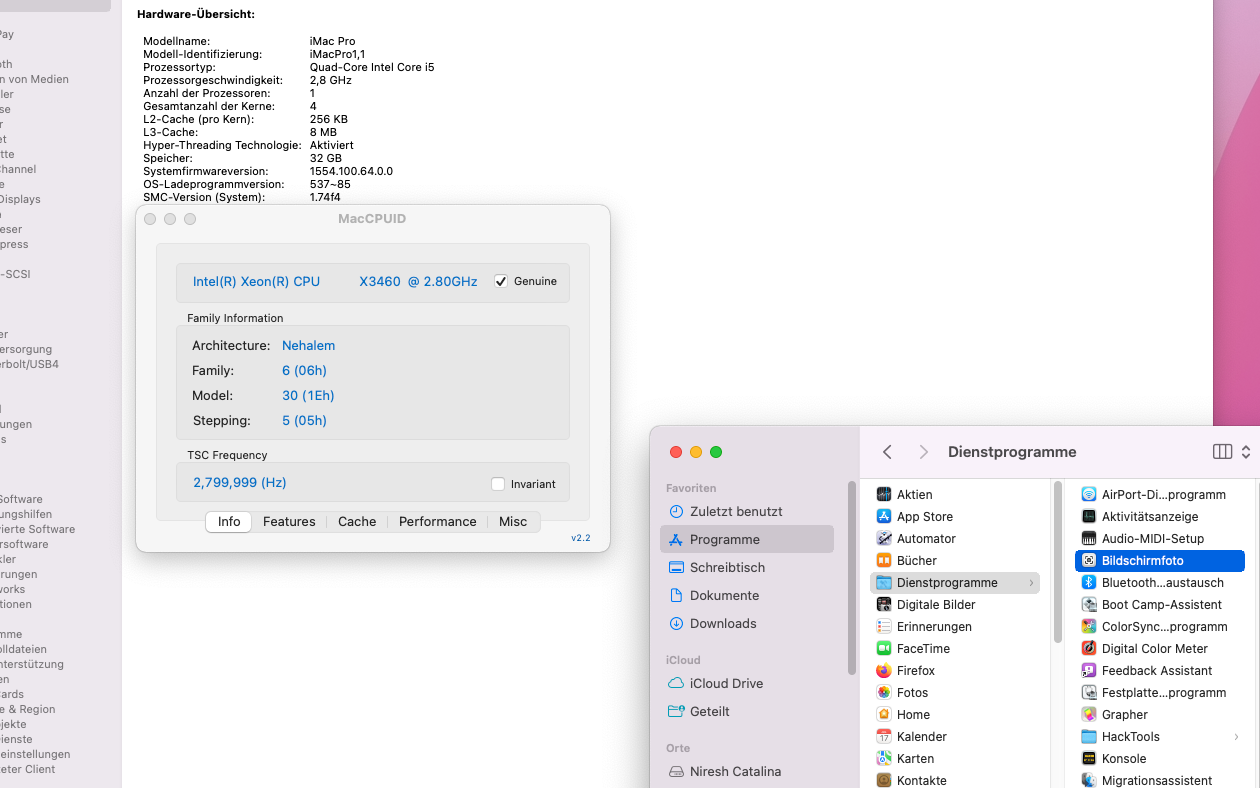Click the Prozessortyp value Quad-Core Intel Core i5
Image resolution: width=1260 pixels, height=788 pixels.
[372, 68]
